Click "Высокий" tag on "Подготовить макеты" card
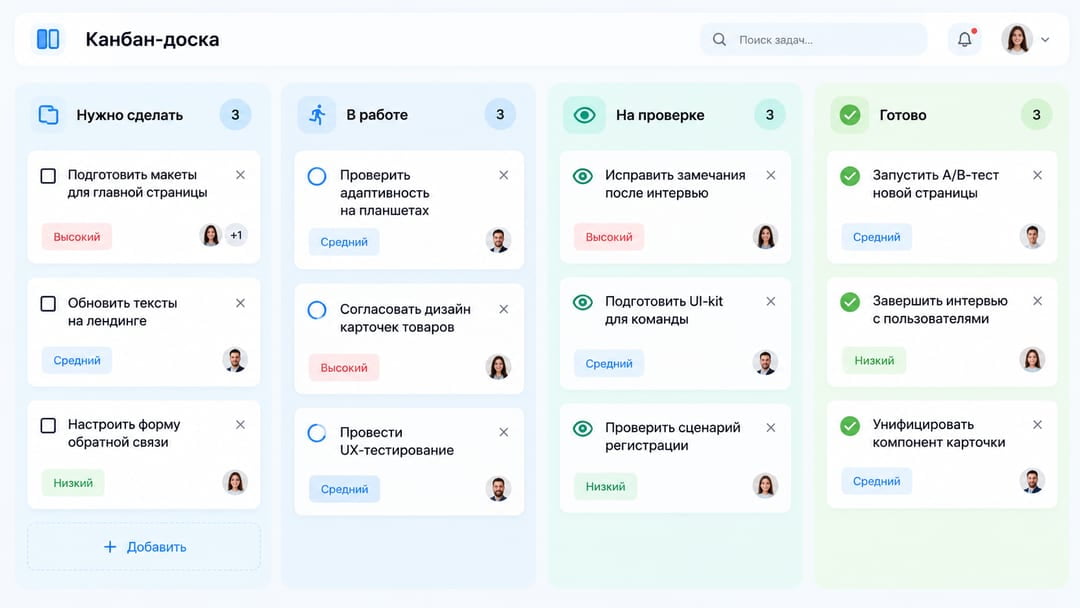The width and height of the screenshot is (1080, 608). (76, 237)
